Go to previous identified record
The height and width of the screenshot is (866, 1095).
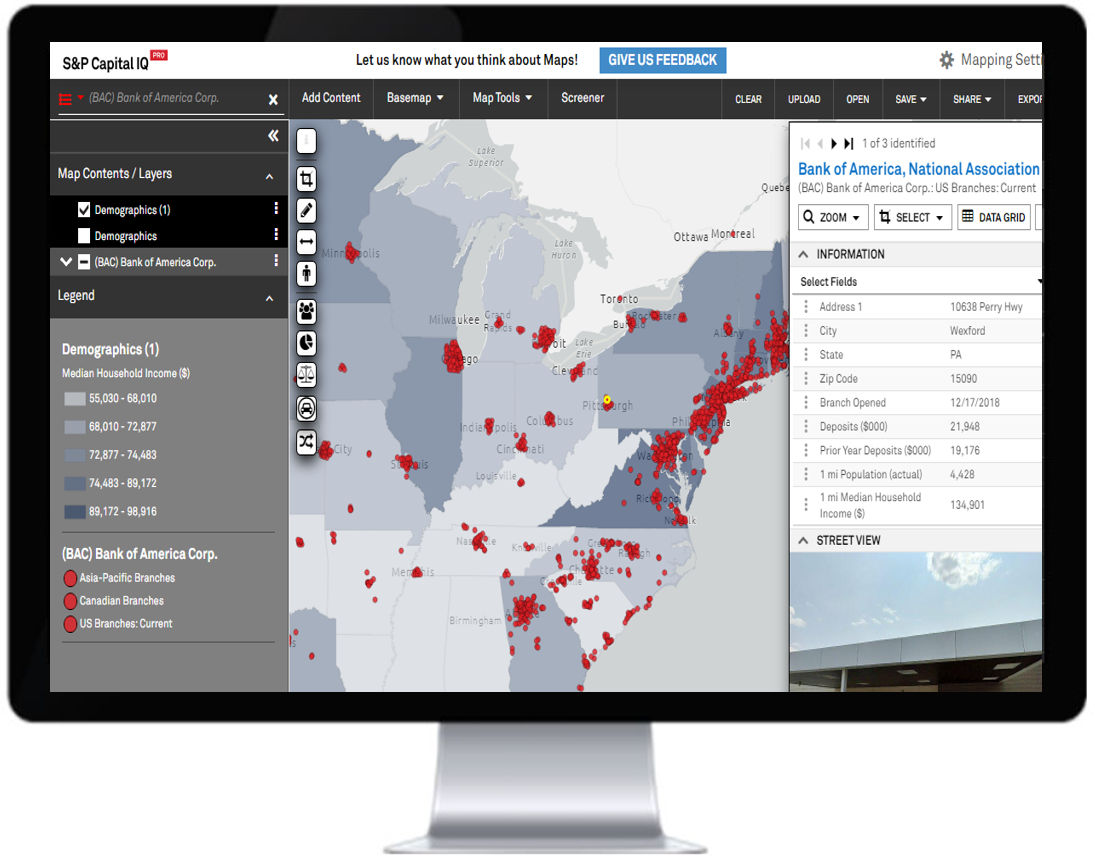pyautogui.click(x=821, y=143)
